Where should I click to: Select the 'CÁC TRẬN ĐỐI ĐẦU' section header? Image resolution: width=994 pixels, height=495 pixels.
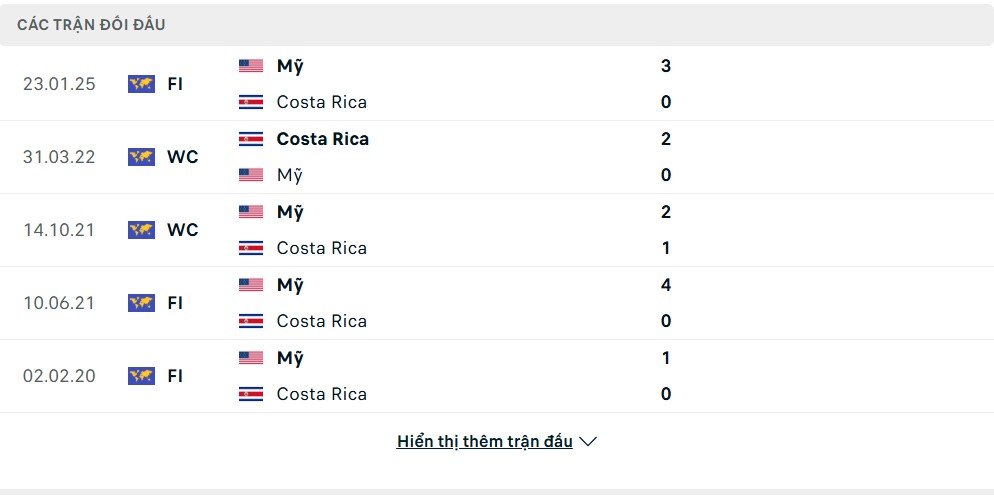click(x=91, y=25)
